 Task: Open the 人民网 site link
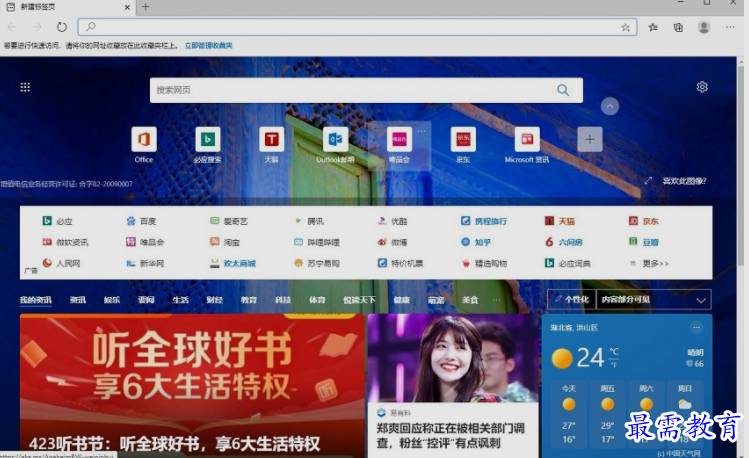click(x=61, y=263)
